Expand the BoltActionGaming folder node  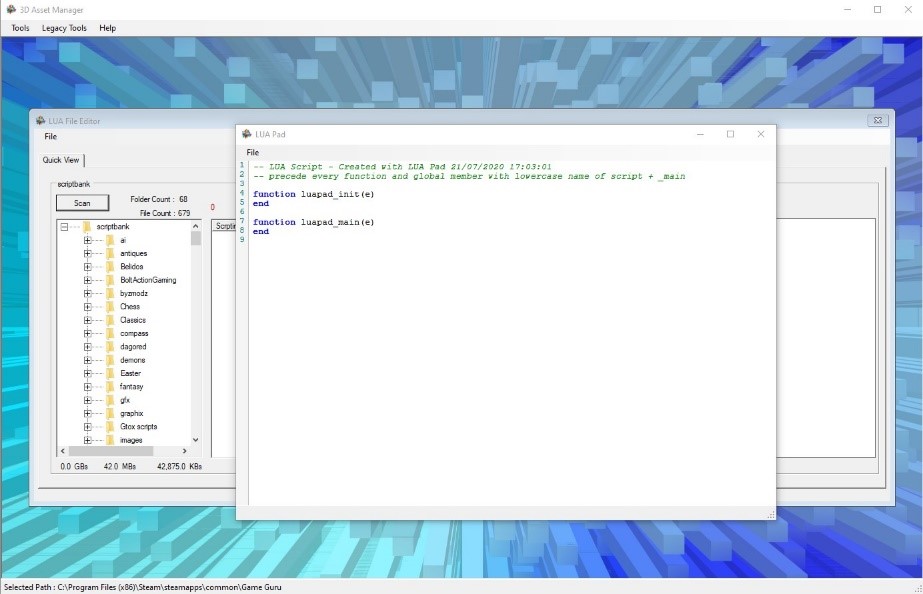88,280
